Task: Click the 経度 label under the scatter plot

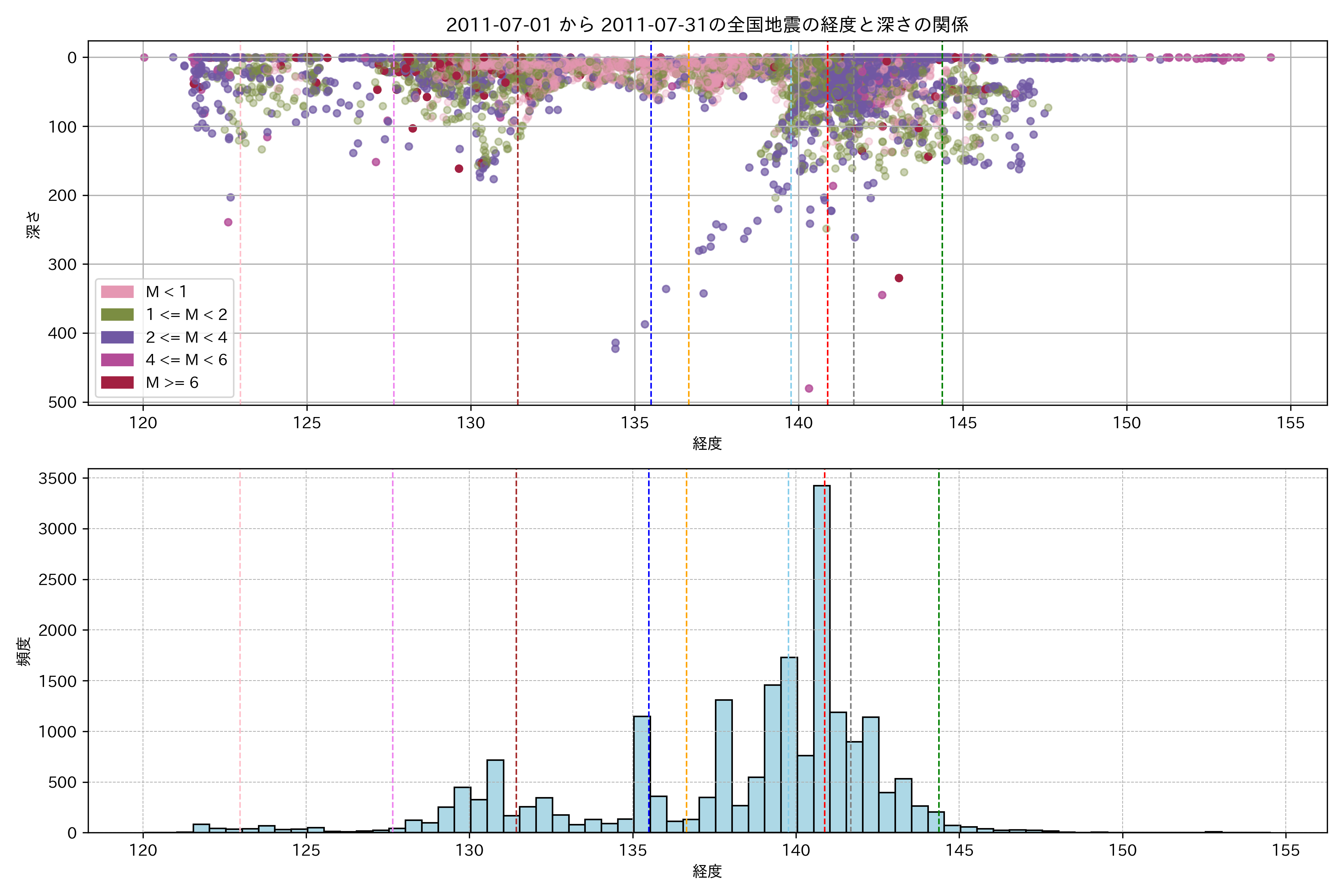Action: pyautogui.click(x=707, y=444)
